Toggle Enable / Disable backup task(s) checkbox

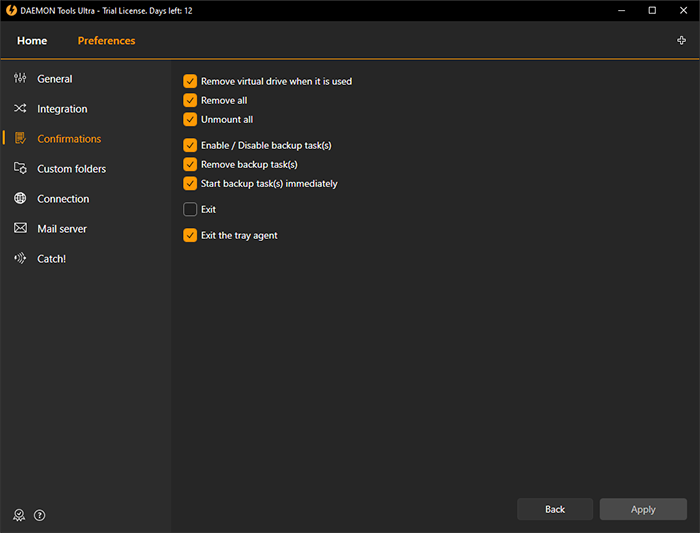[190, 146]
